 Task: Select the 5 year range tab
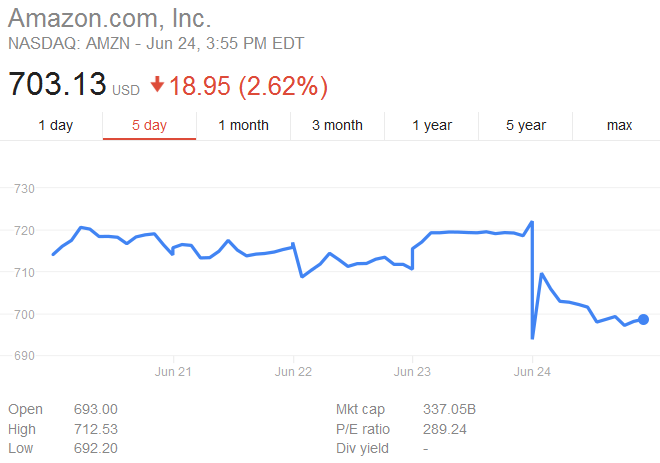(x=526, y=125)
